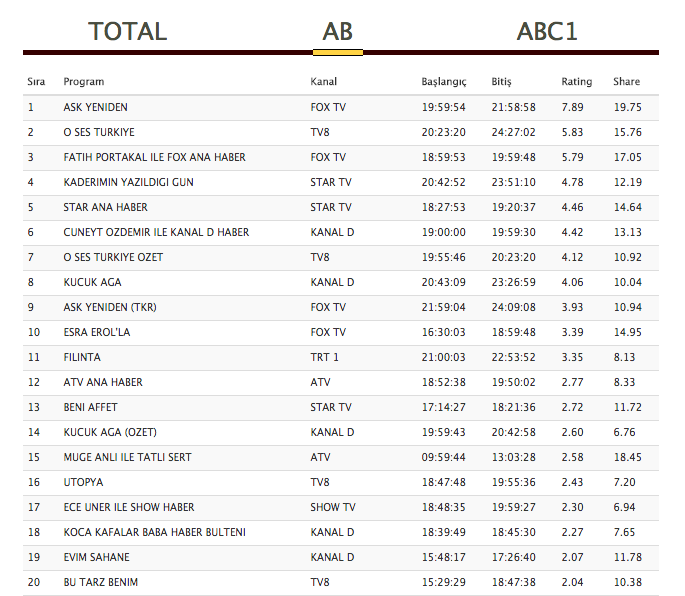Select KUCUK AGA in row 8
This screenshot has width=685, height=596.
tap(93, 282)
